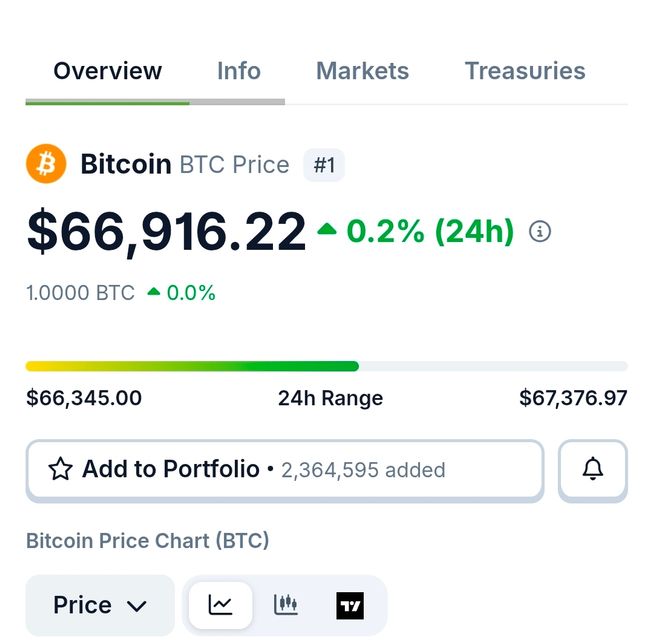Switch to the line chart view
Screen dimensions: 653x640
(x=220, y=605)
